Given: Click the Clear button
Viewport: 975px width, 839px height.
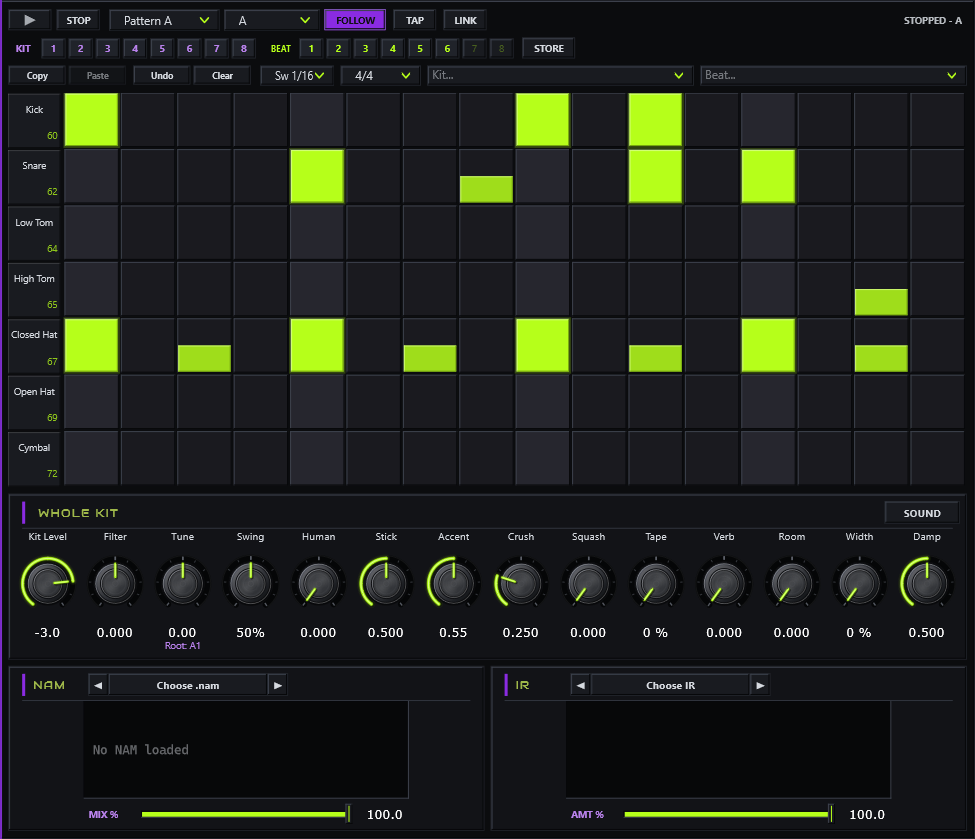Looking at the screenshot, I should pyautogui.click(x=222, y=75).
